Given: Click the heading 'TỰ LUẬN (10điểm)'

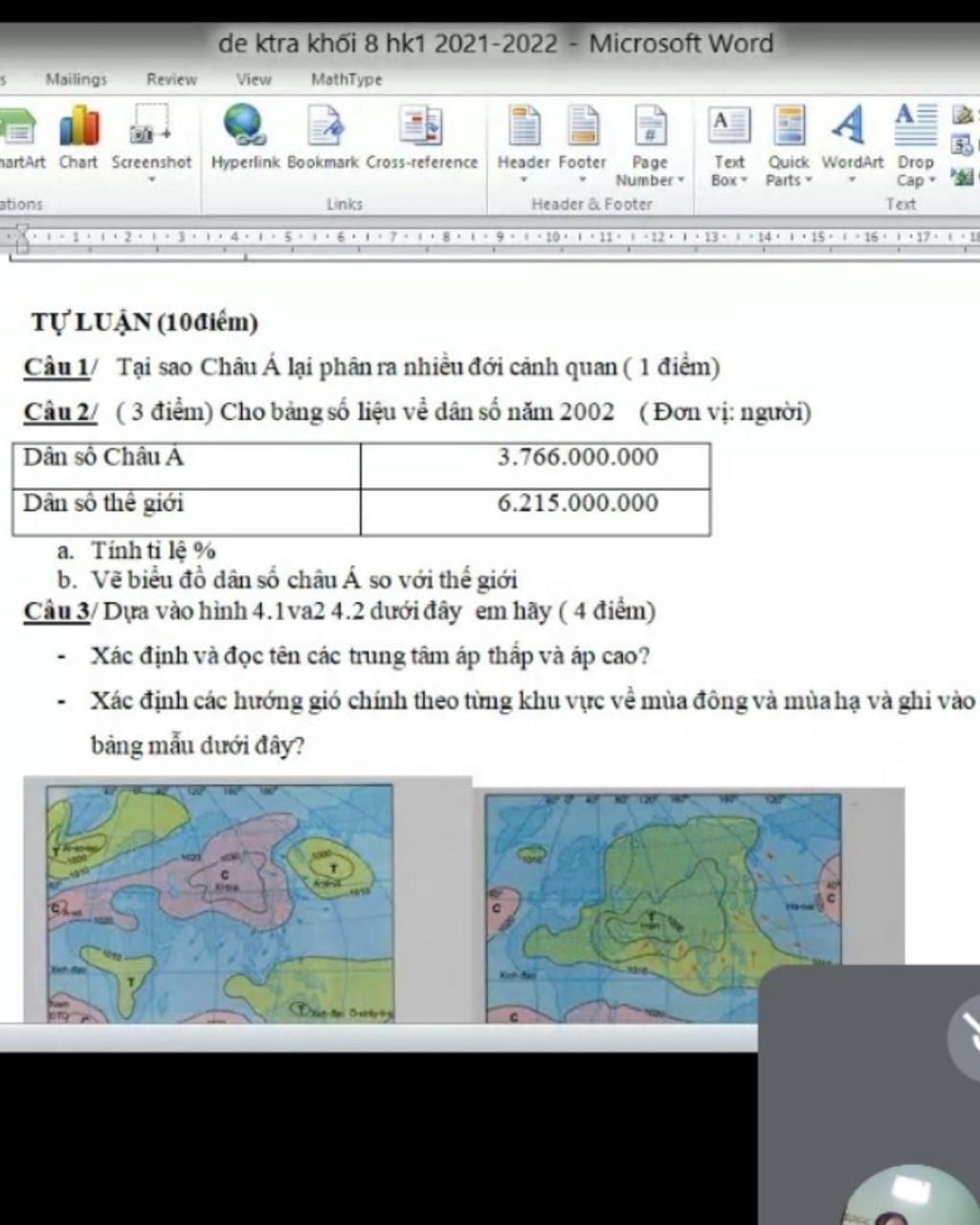Looking at the screenshot, I should click(145, 322).
